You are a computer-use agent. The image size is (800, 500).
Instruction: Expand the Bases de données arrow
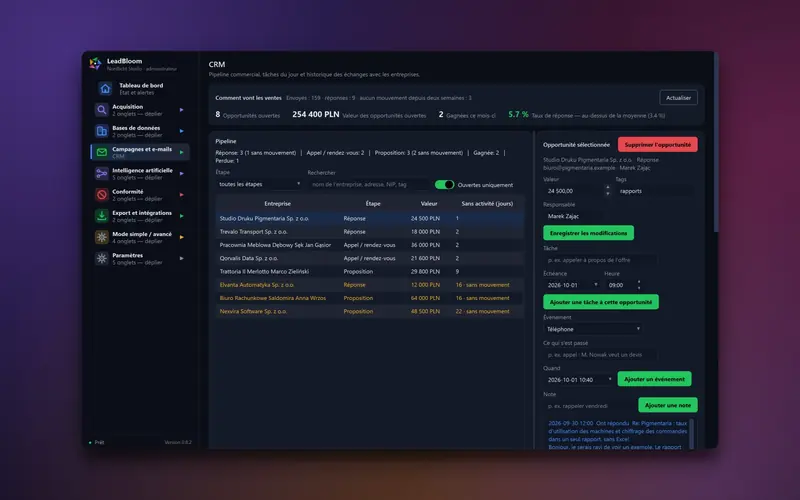[x=182, y=131]
